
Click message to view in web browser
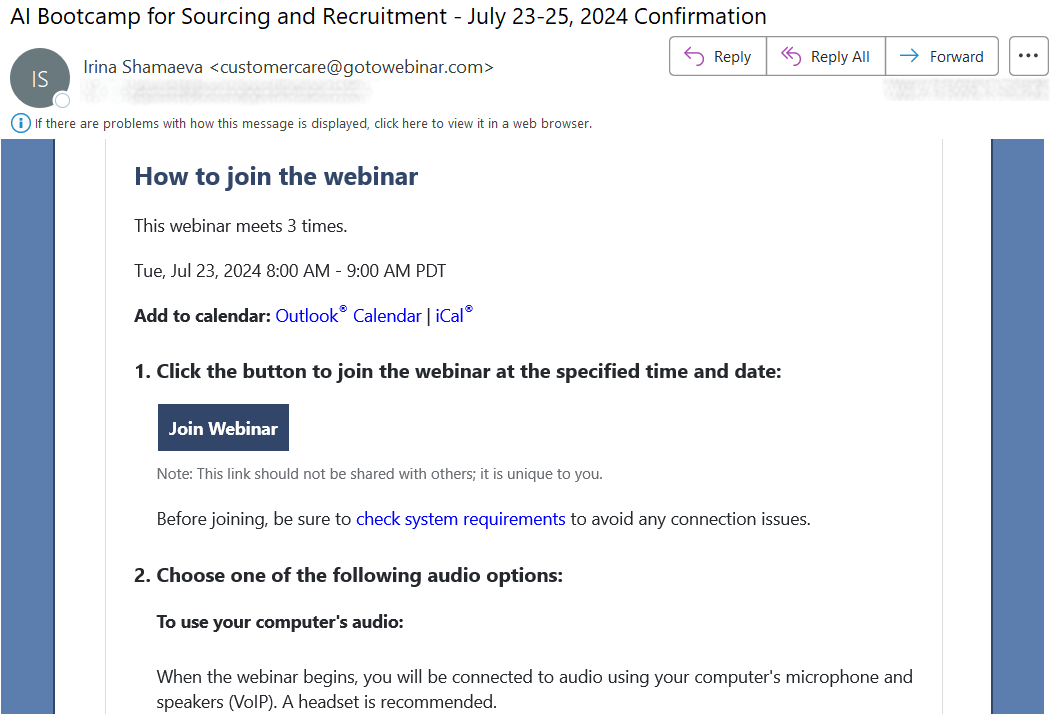[x=314, y=124]
